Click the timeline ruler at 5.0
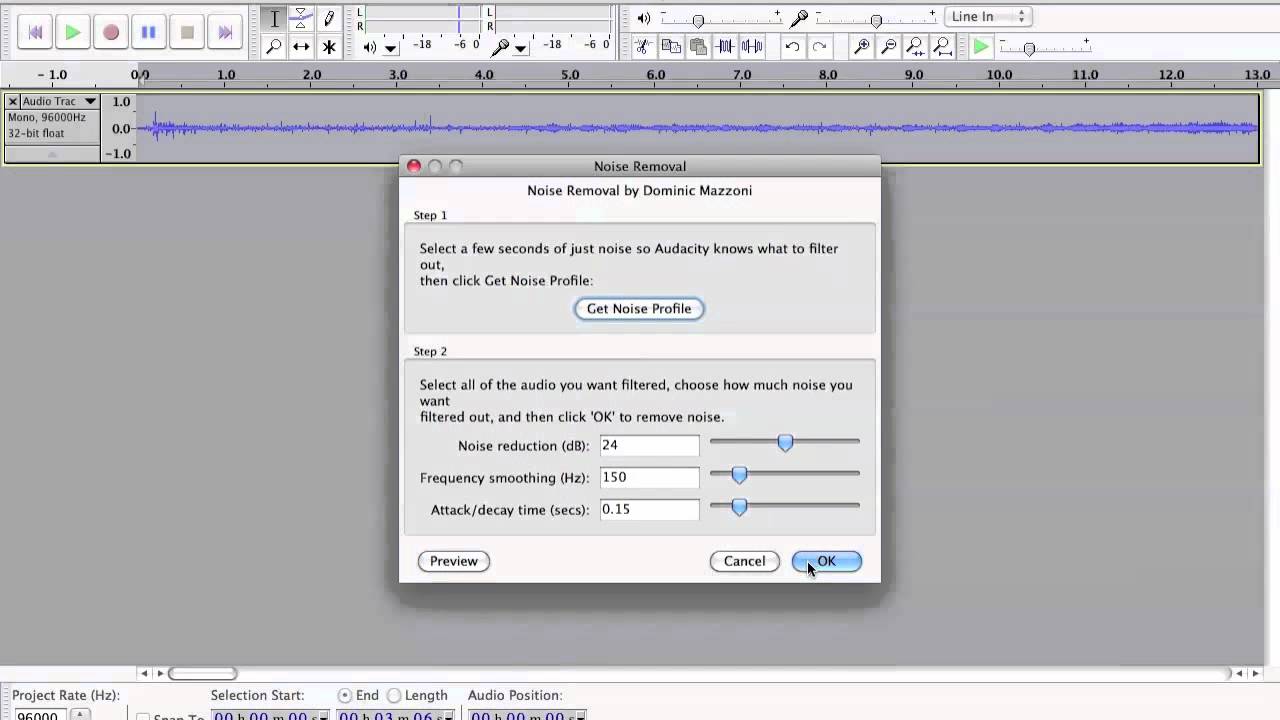 click(x=570, y=75)
